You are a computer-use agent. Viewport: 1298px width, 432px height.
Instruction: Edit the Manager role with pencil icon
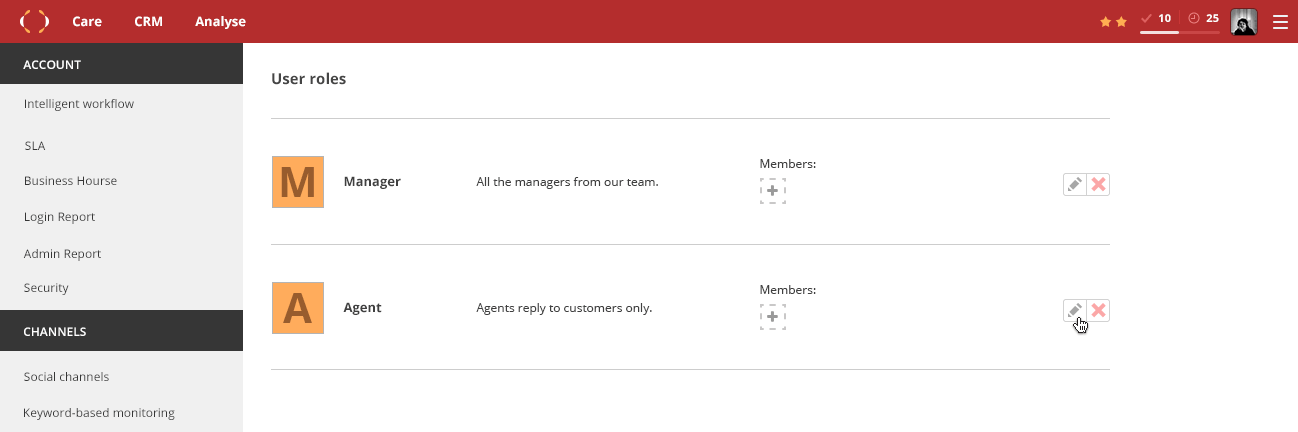coord(1074,184)
